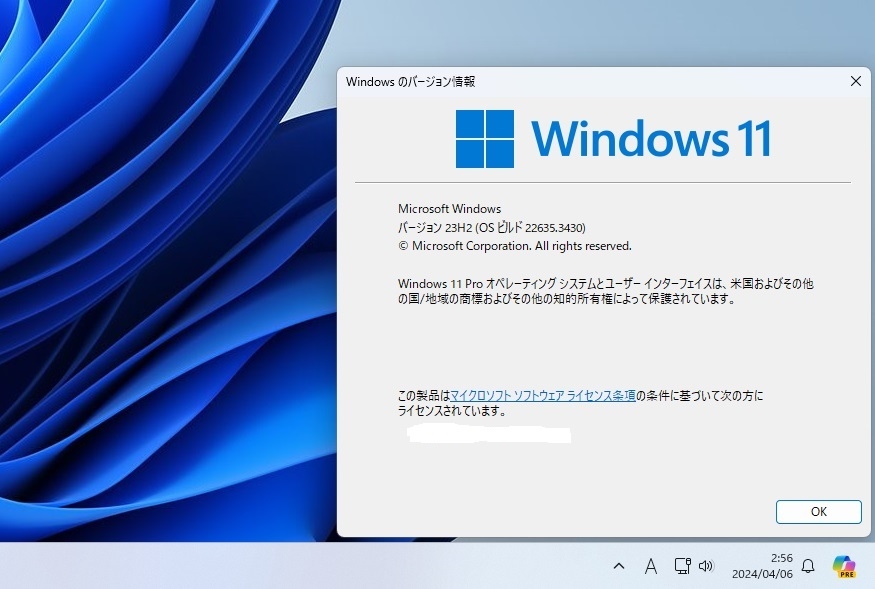Click the Windows 11 Pro description paragraph
This screenshot has height=589, width=875.
(x=605, y=291)
